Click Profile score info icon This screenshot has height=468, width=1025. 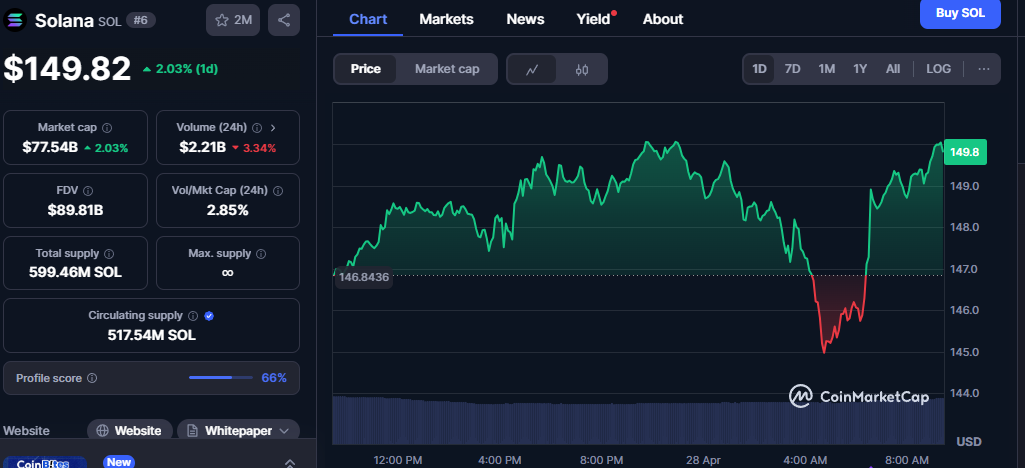coord(92,378)
